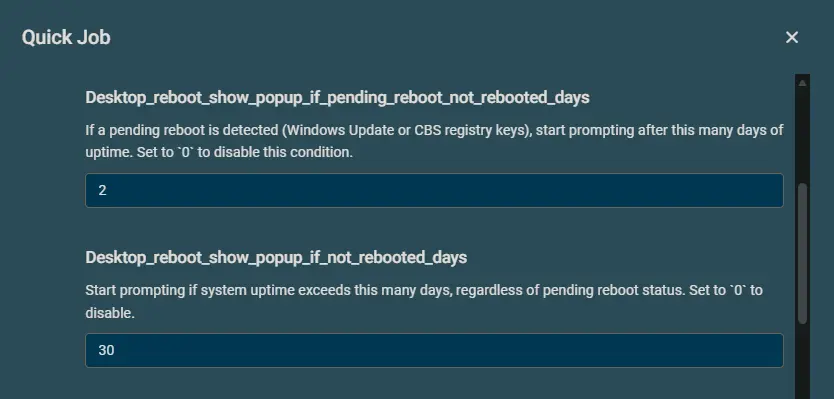Close the Quick Job dialog
This screenshot has width=834, height=399.
(x=791, y=37)
